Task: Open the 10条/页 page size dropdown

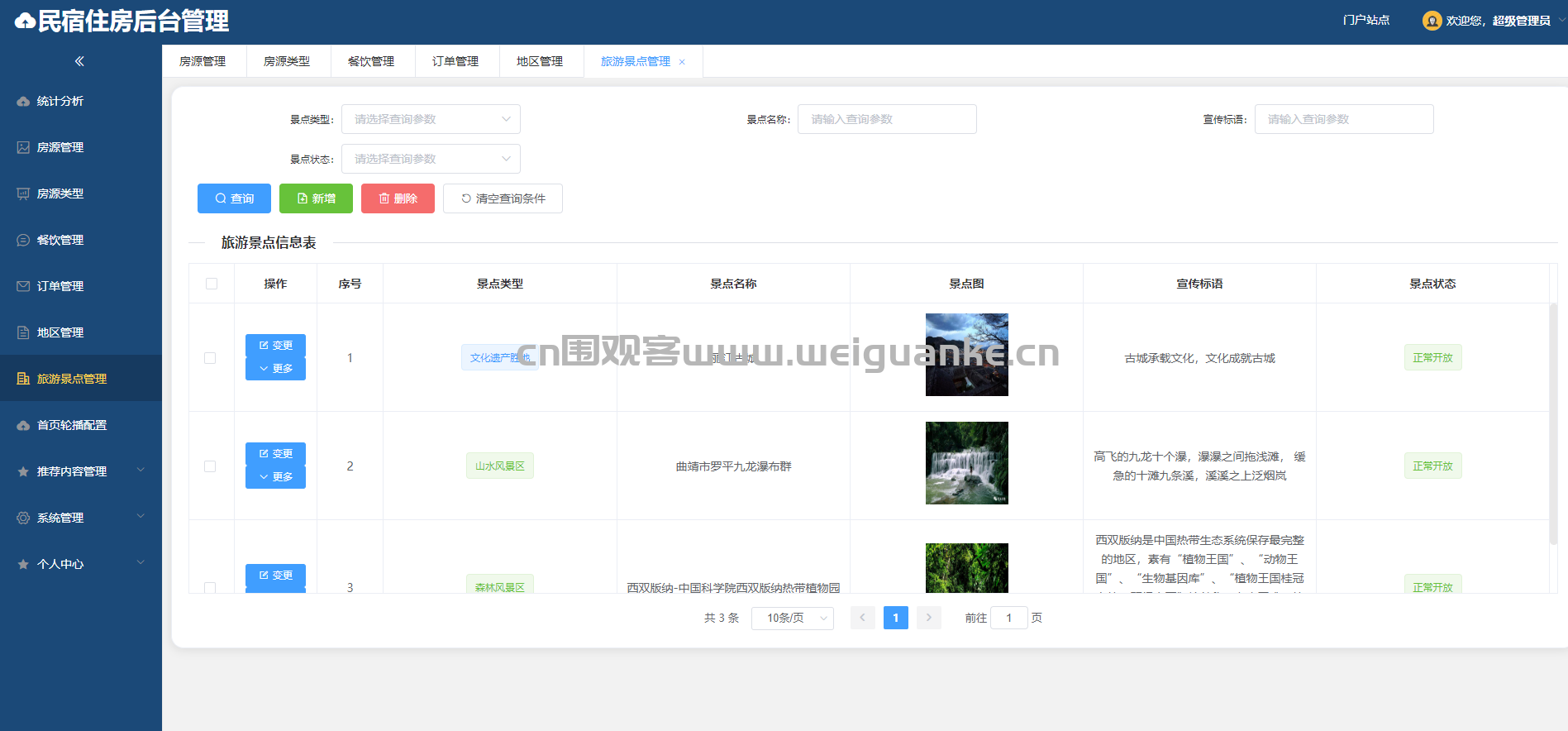Action: point(792,618)
